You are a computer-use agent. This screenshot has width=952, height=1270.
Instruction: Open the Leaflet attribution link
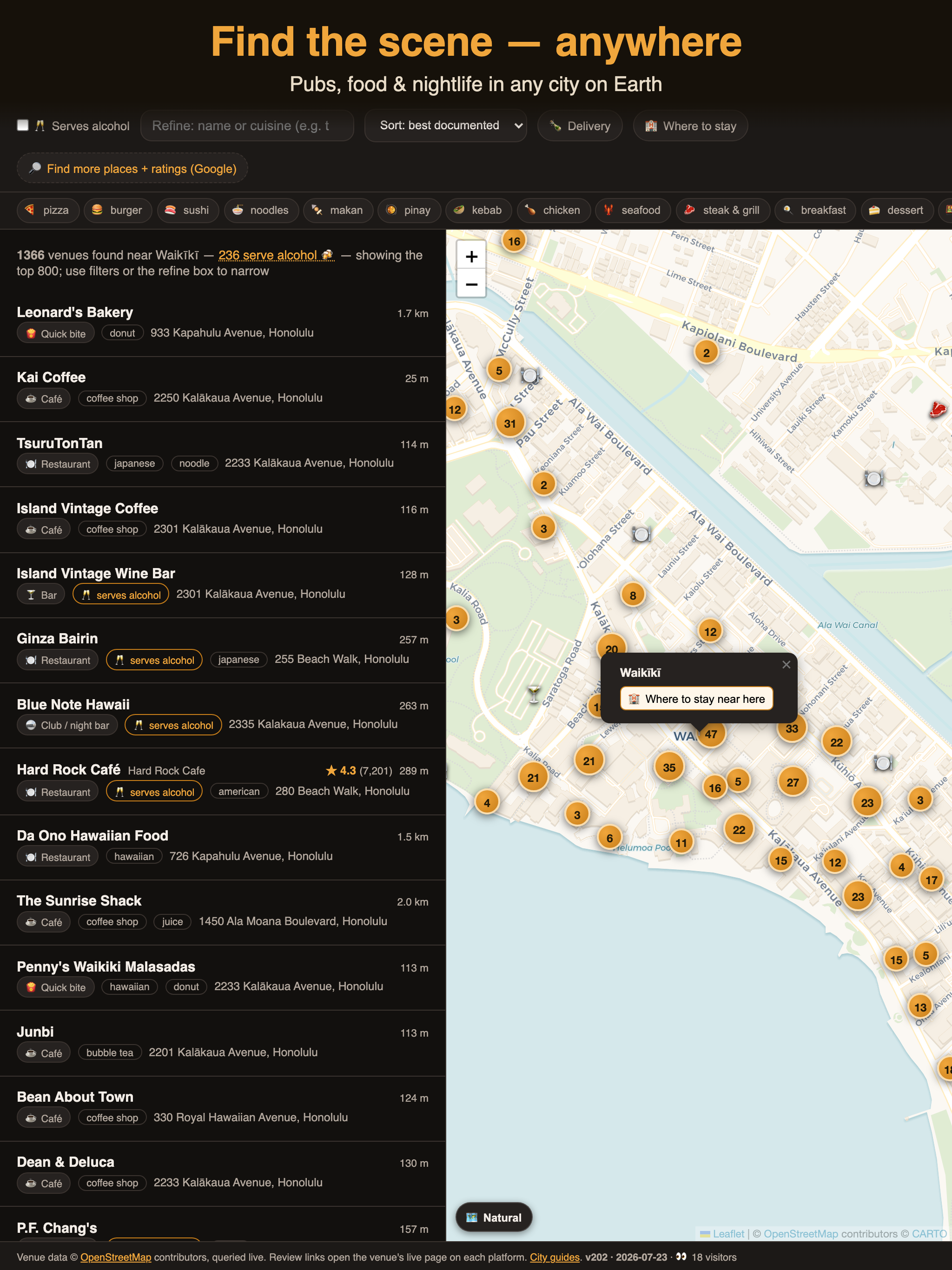(x=727, y=1233)
